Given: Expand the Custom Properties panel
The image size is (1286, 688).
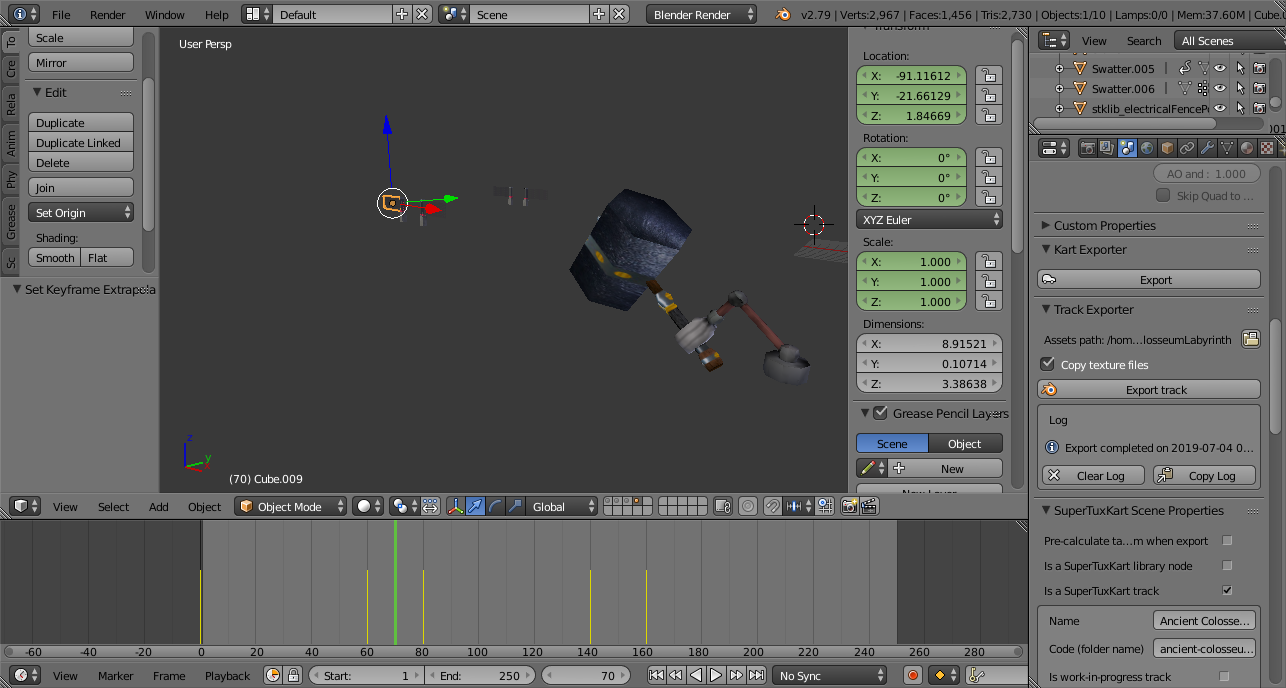Looking at the screenshot, I should [x=1104, y=225].
